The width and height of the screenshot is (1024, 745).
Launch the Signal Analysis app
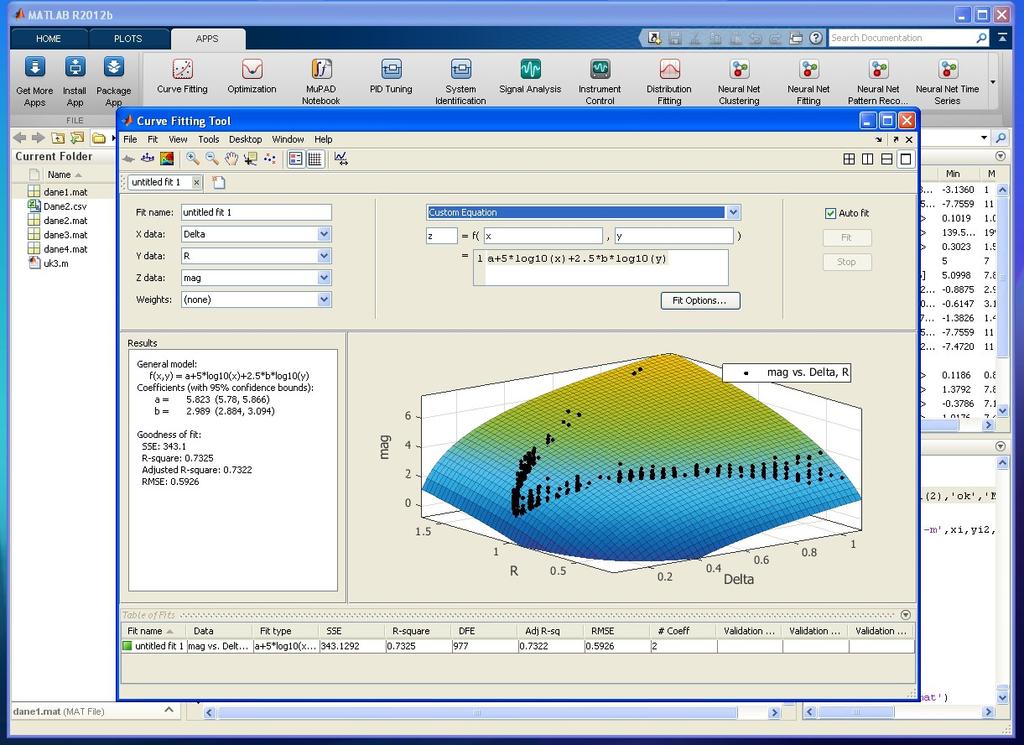530,77
